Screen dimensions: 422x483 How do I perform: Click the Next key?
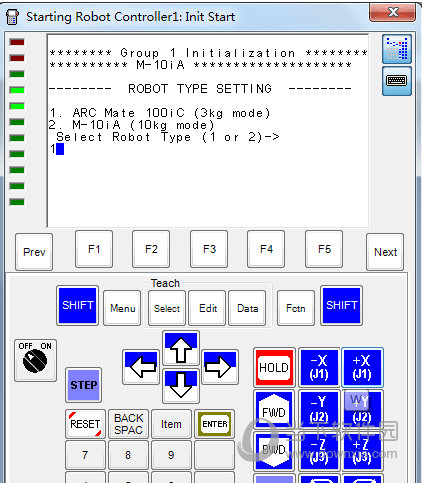[x=385, y=252]
